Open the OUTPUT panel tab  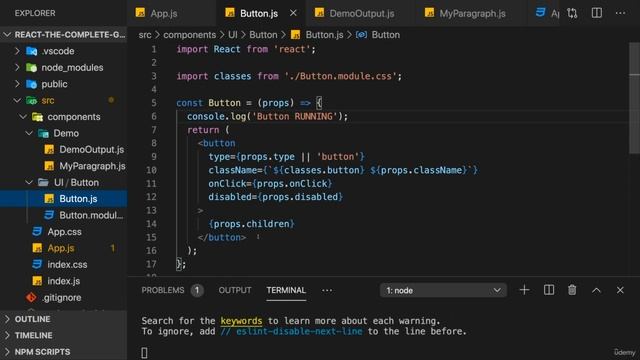pyautogui.click(x=235, y=290)
